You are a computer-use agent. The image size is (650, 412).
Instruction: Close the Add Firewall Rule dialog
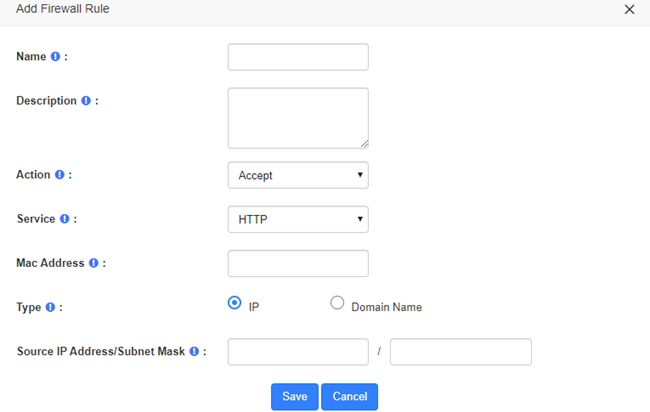click(x=629, y=9)
